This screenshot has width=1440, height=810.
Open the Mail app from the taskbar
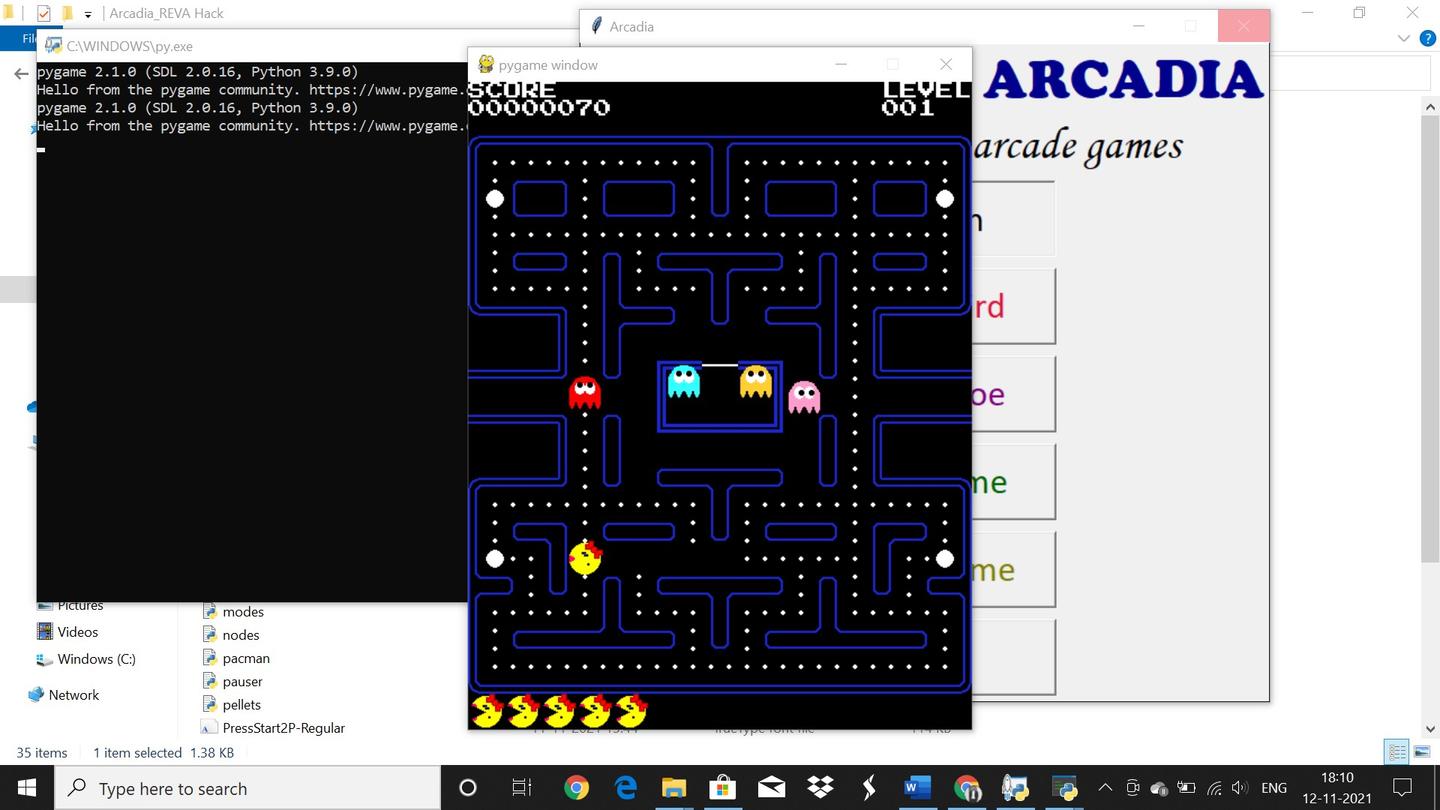pyautogui.click(x=771, y=788)
